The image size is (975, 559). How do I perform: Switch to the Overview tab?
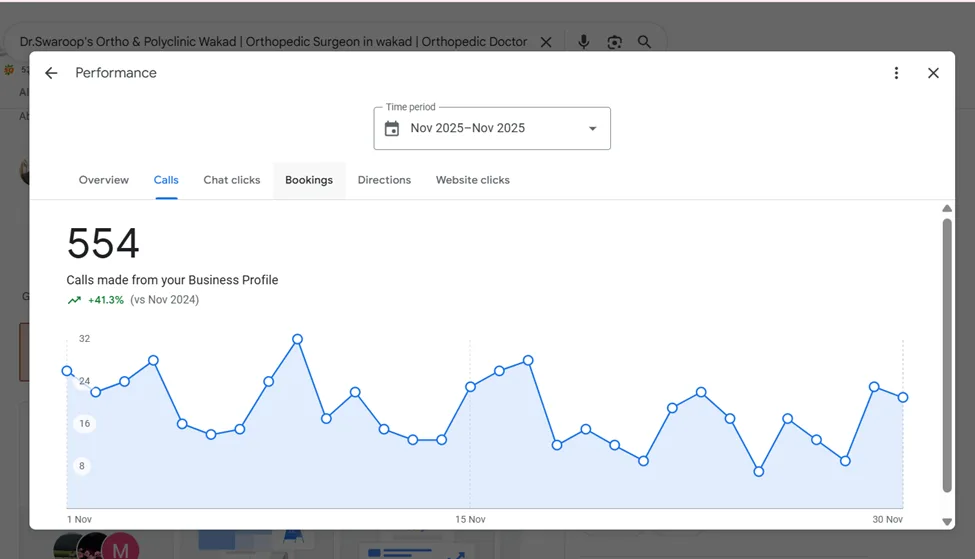click(104, 180)
